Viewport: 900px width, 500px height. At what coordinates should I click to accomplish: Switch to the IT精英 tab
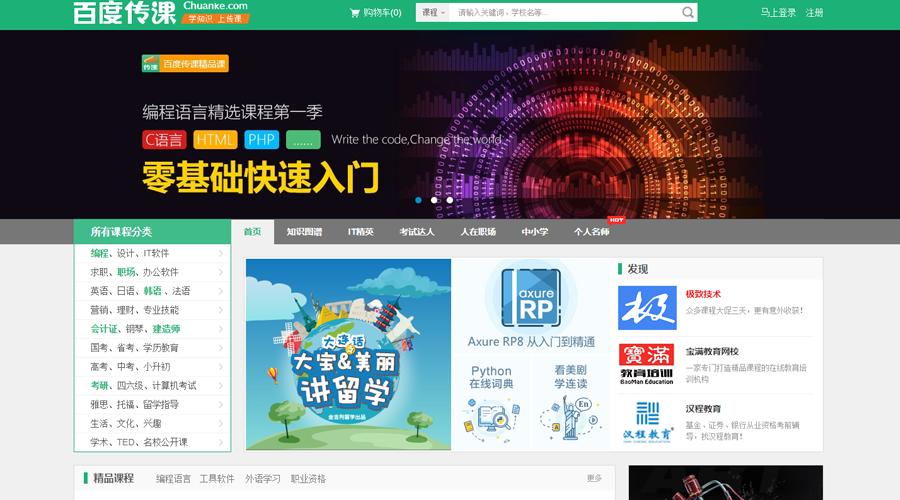tap(360, 232)
